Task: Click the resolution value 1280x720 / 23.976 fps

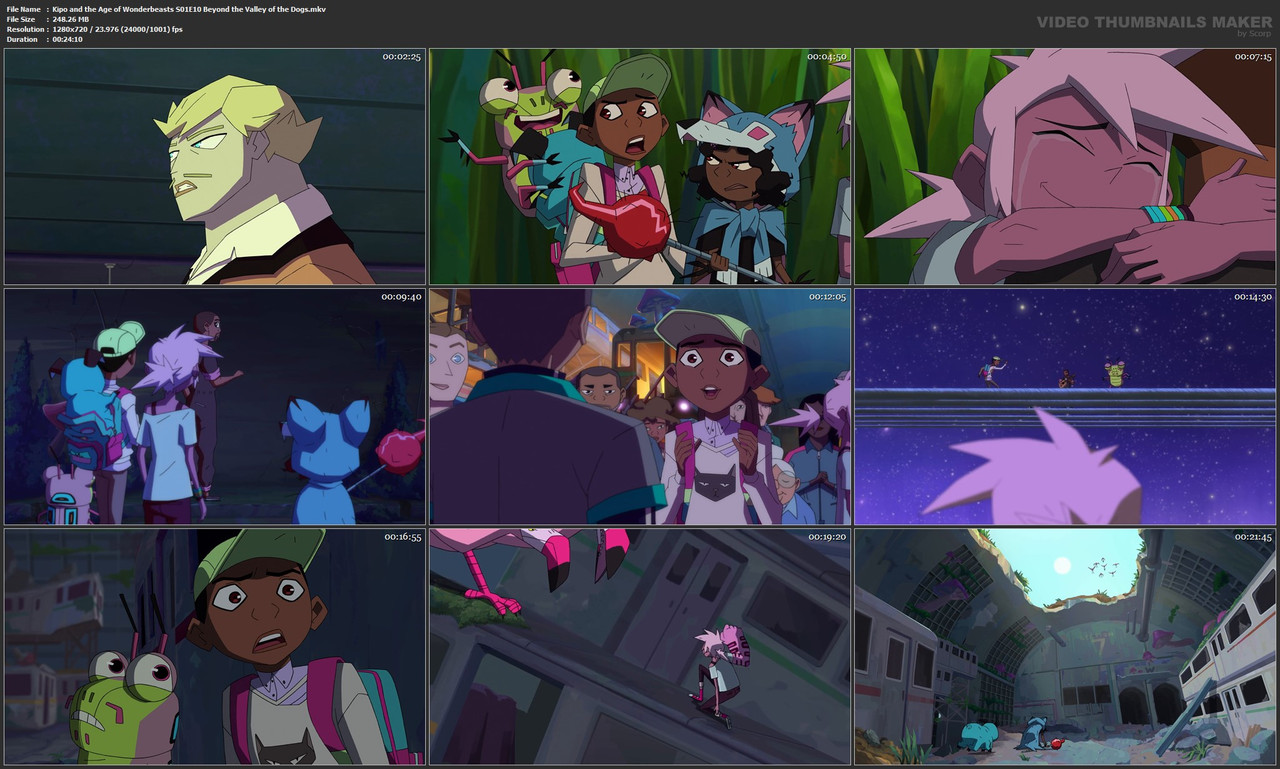Action: 118,29
